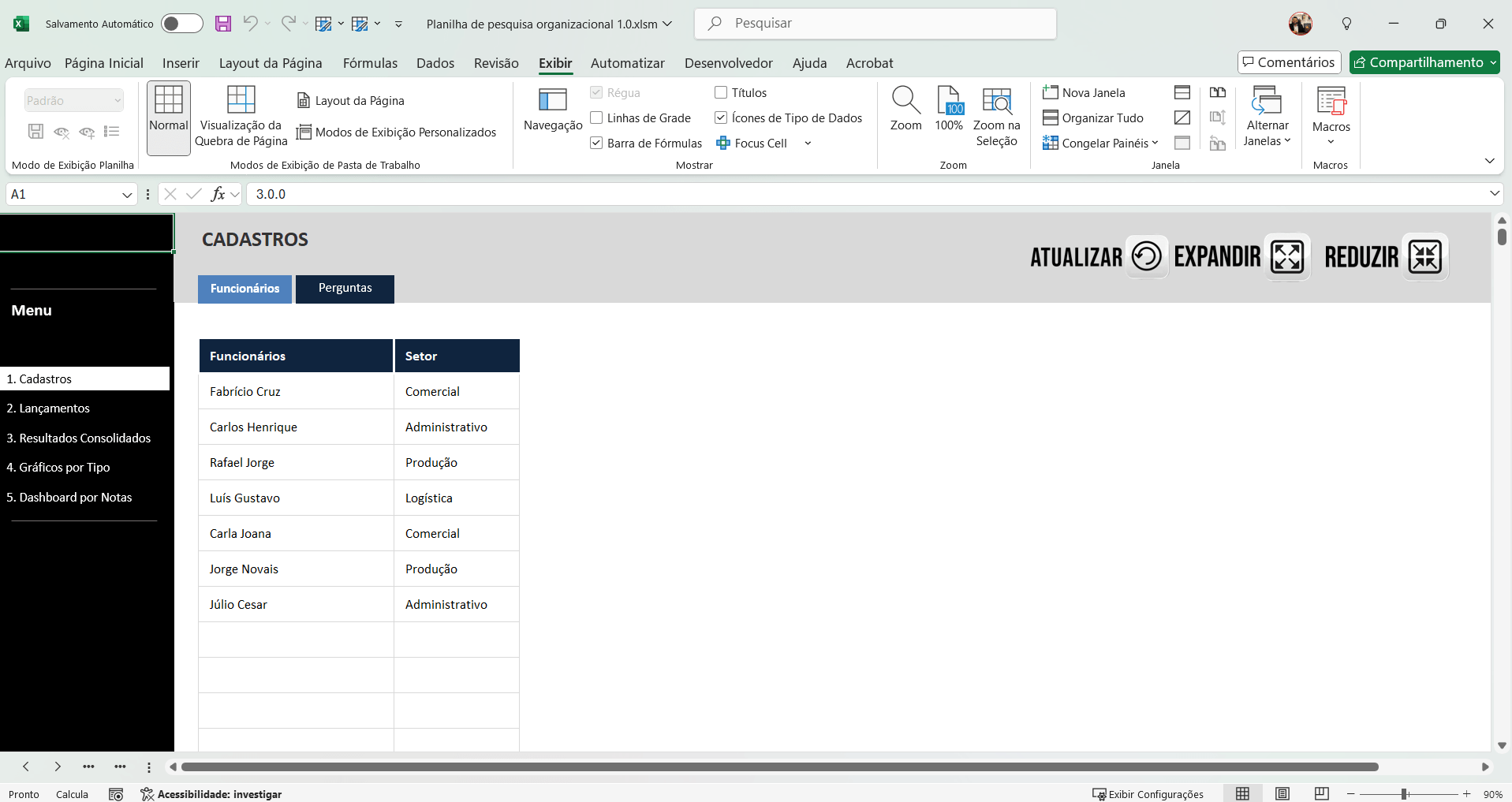Screen dimensions: 1512x802
Task: Click the save icon in title bar
Action: click(x=223, y=24)
